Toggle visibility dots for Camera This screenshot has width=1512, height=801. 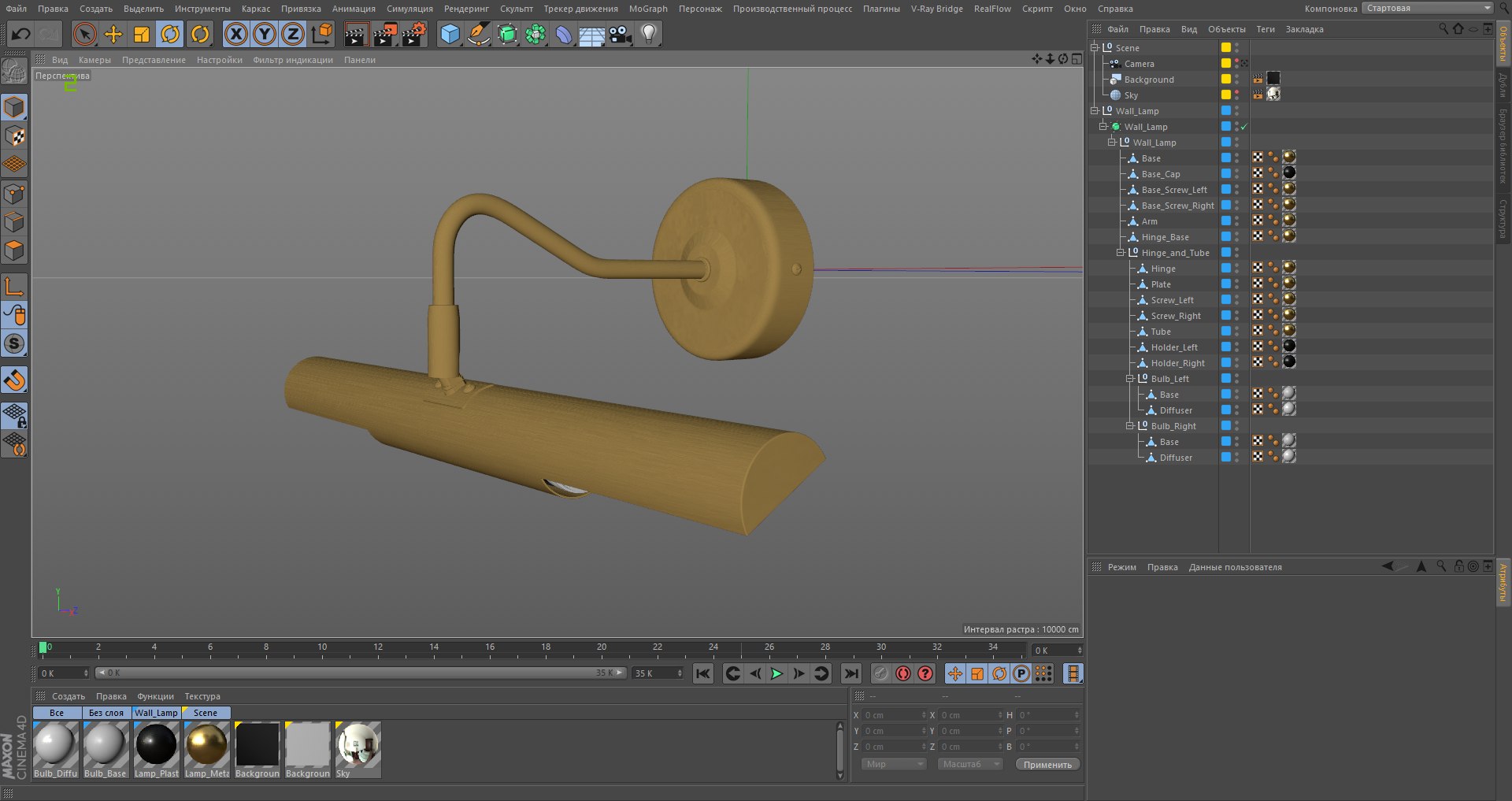click(x=1236, y=63)
